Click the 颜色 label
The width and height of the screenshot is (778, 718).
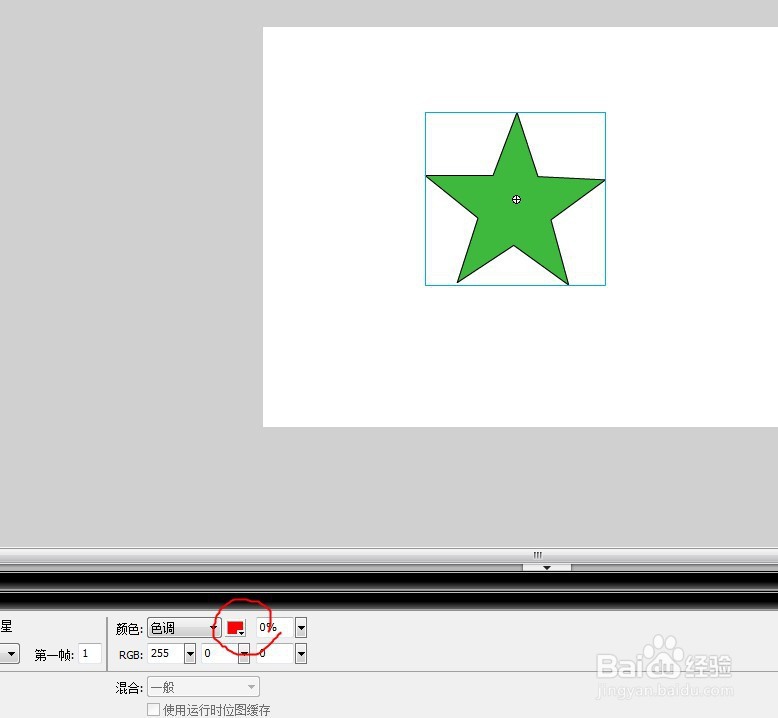[129, 629]
